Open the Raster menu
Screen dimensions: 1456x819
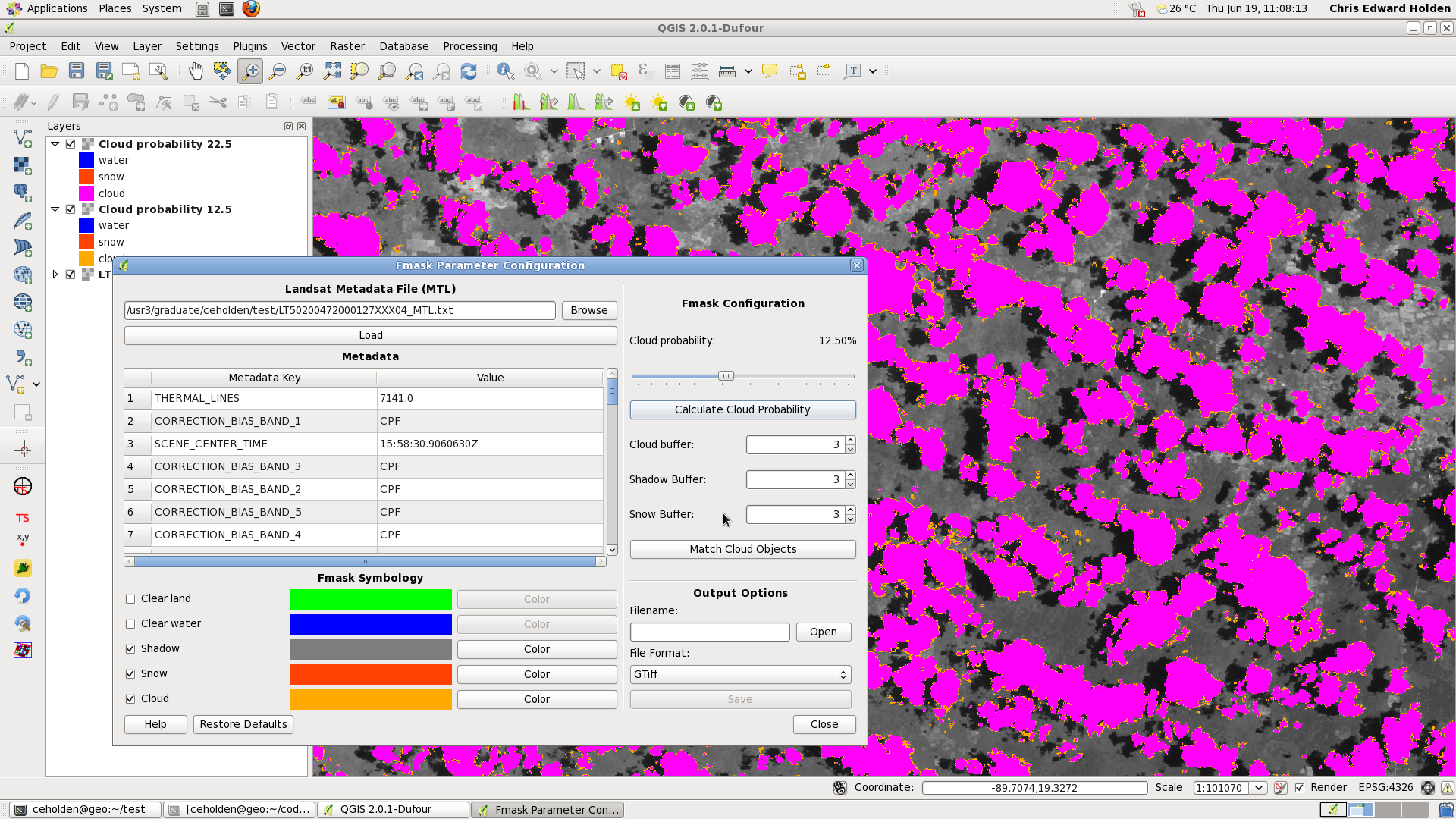click(x=347, y=46)
